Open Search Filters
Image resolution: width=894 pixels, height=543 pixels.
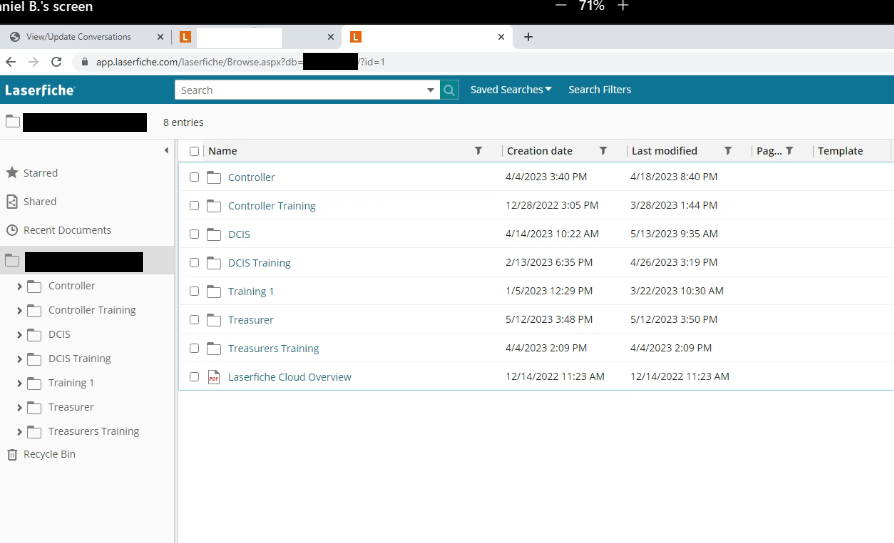coord(599,90)
